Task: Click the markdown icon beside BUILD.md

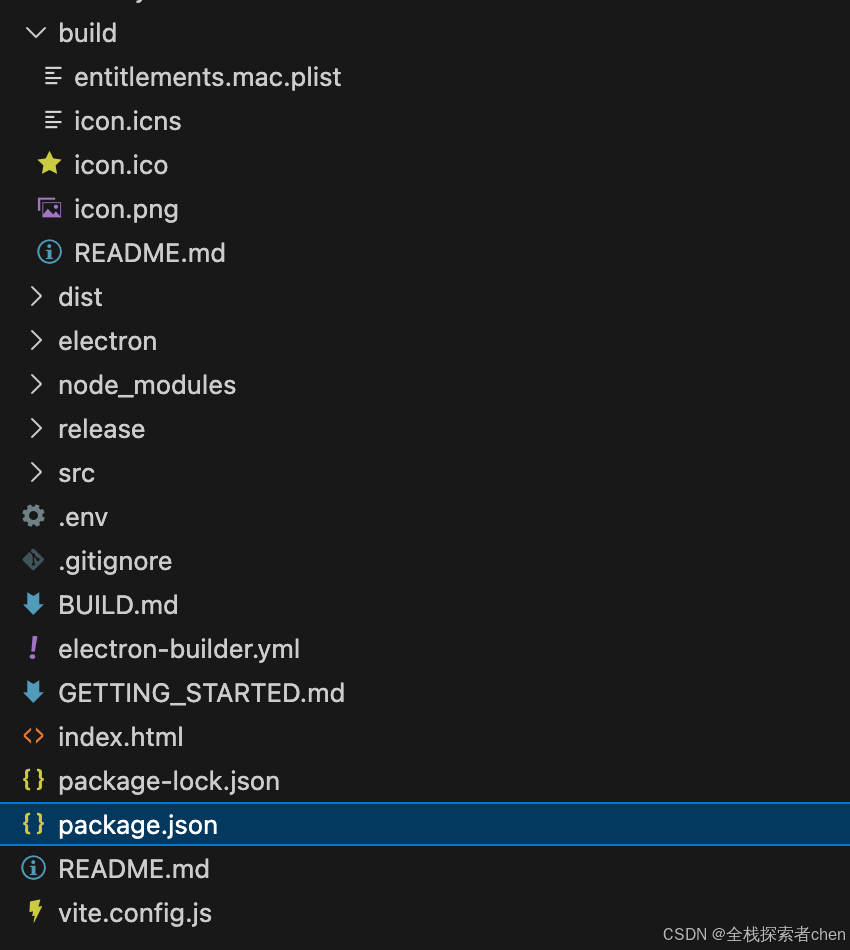Action: pyautogui.click(x=33, y=604)
